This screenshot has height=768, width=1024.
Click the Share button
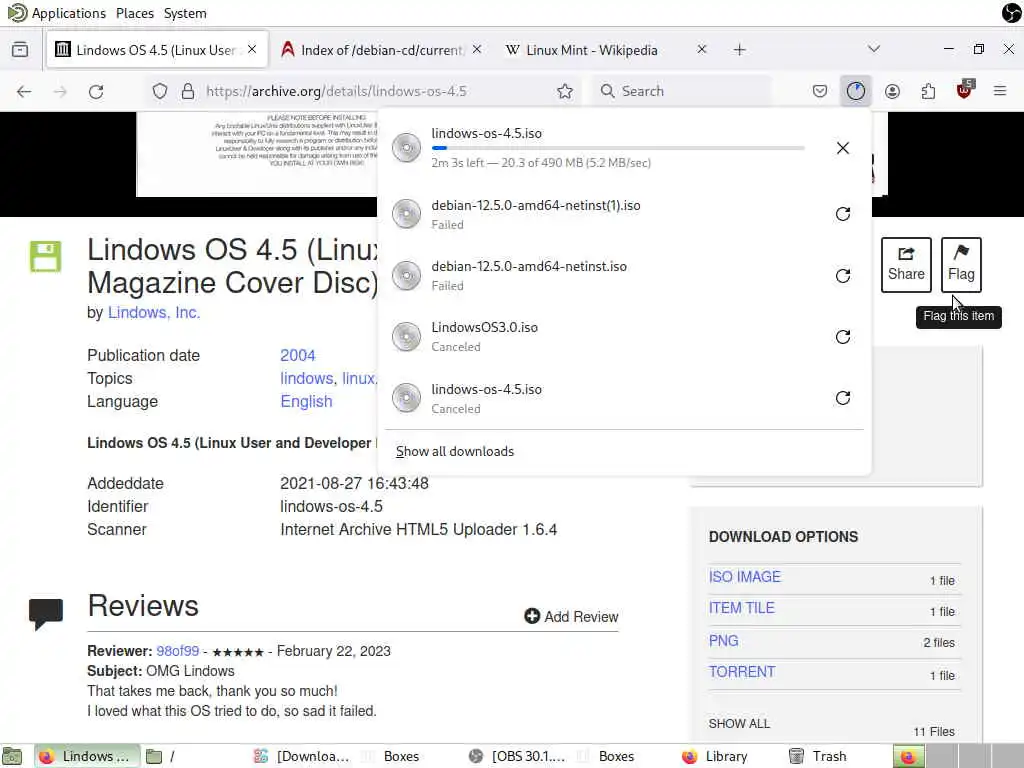pos(906,264)
